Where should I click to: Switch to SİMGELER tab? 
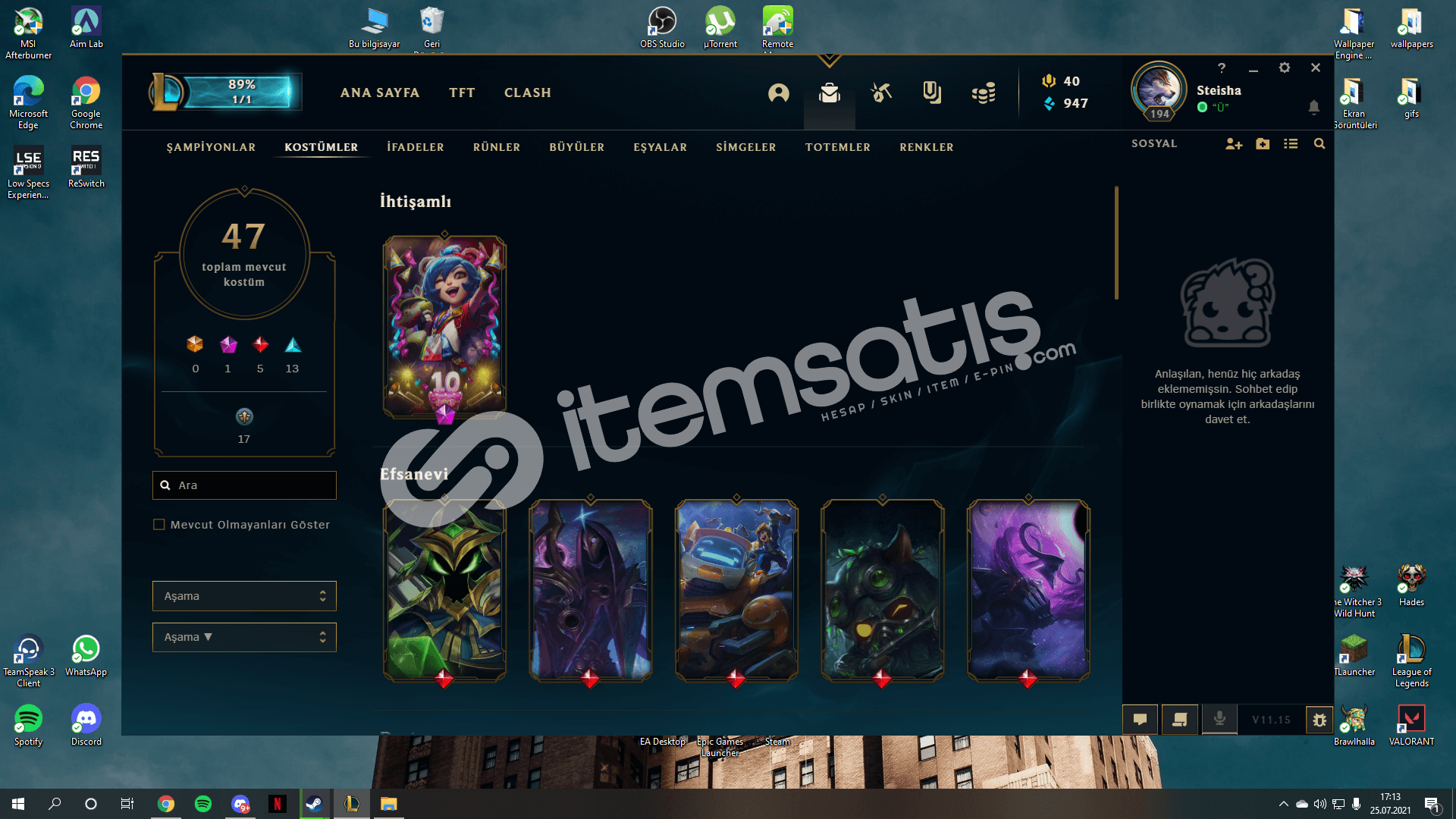[x=746, y=147]
